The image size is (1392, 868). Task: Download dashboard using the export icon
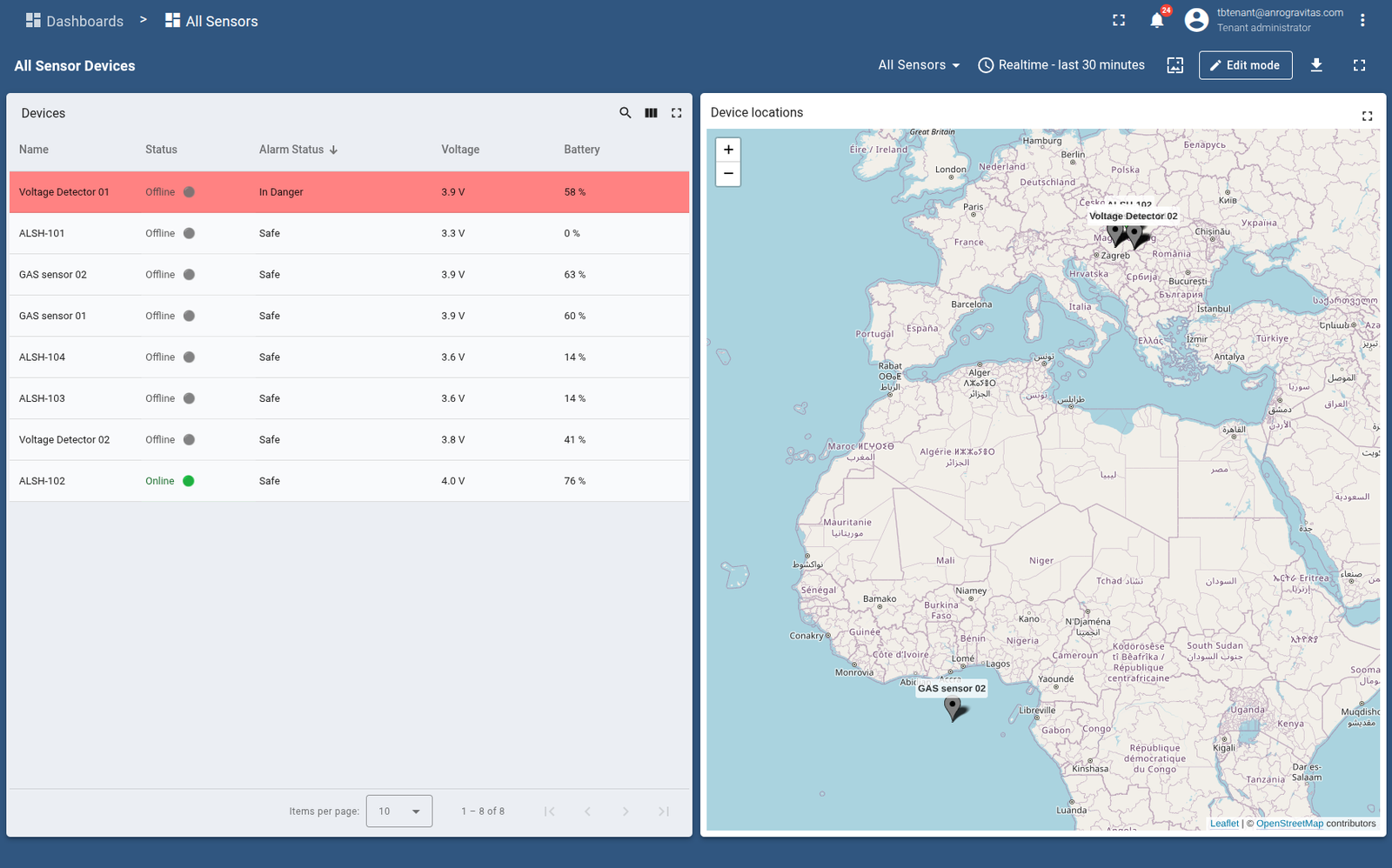pyautogui.click(x=1316, y=65)
